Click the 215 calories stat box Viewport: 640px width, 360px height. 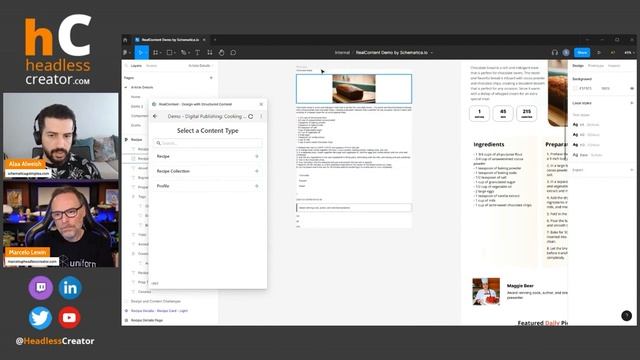click(x=527, y=113)
